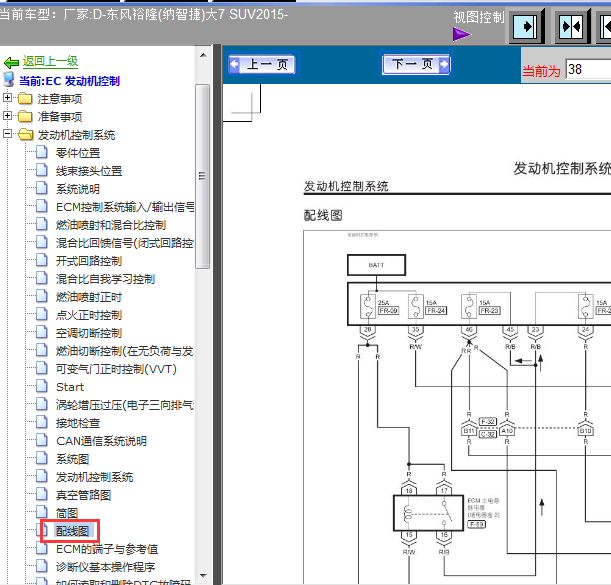The height and width of the screenshot is (585, 611).
Task: Click the tree panel scroll up arrow
Action: pyautogui.click(x=203, y=55)
